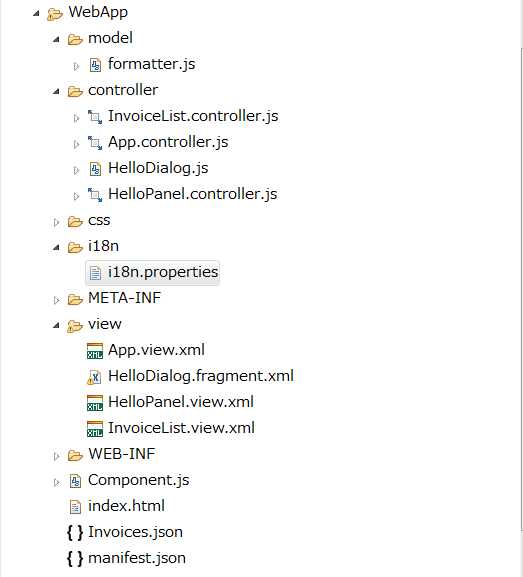Viewport: 523px width, 577px height.
Task: Click the App.view.xml XML view icon
Action: pyautogui.click(x=95, y=351)
